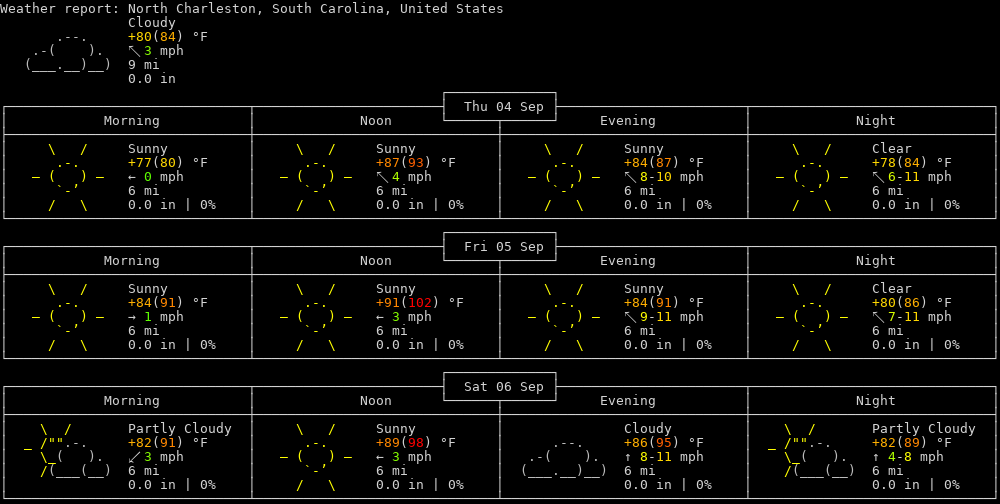The image size is (1000, 504).
Task: Click the 'Evening' header under Sat 06 Sep
Action: pyautogui.click(x=628, y=401)
